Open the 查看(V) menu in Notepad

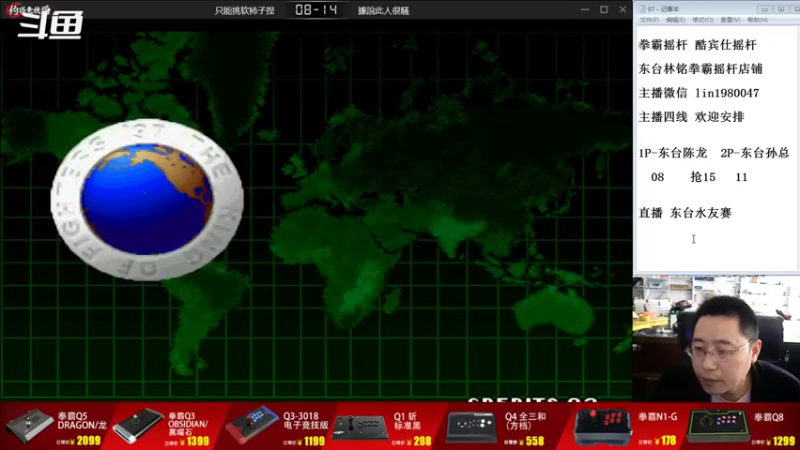click(730, 20)
